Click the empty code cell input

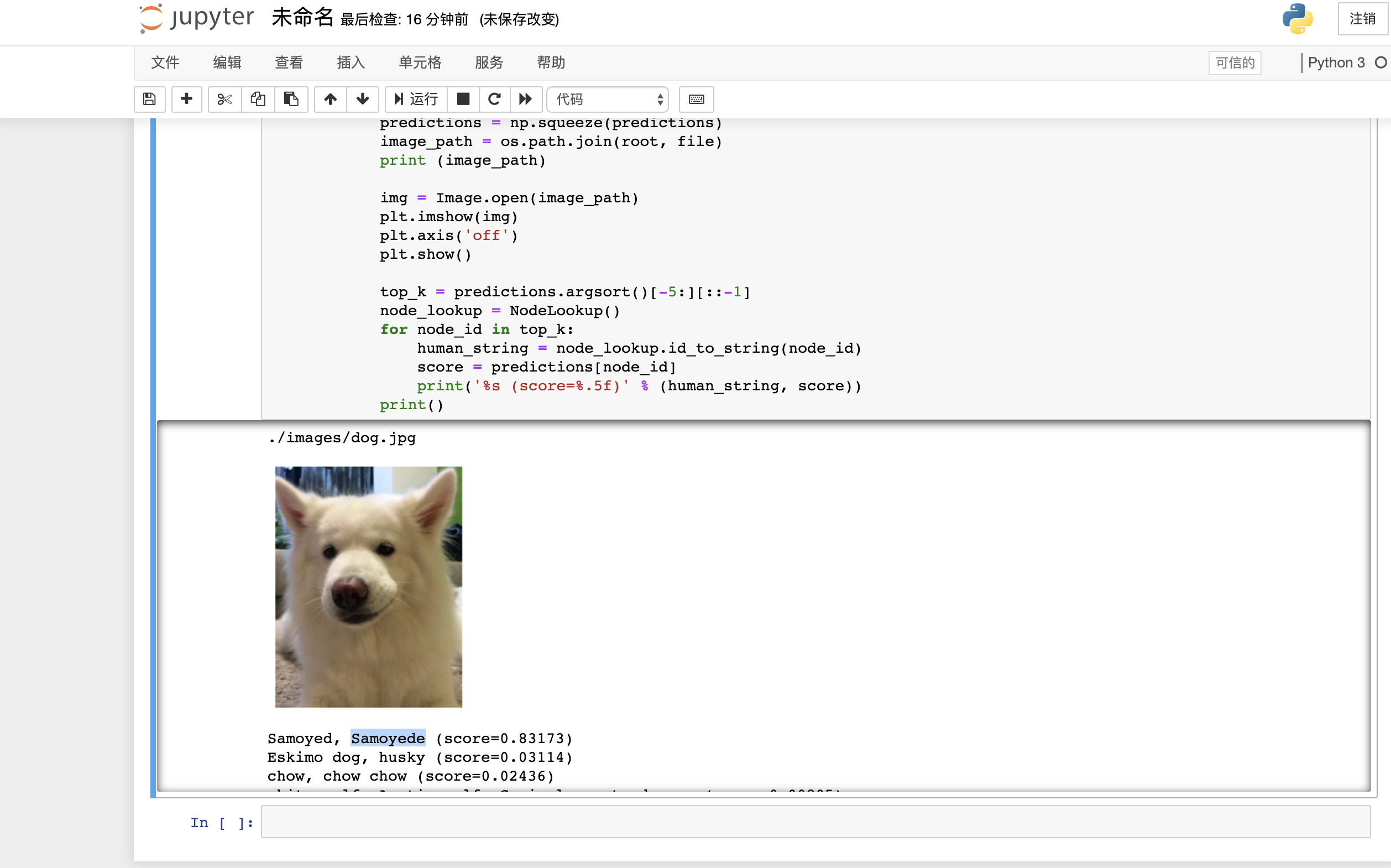[x=815, y=822]
